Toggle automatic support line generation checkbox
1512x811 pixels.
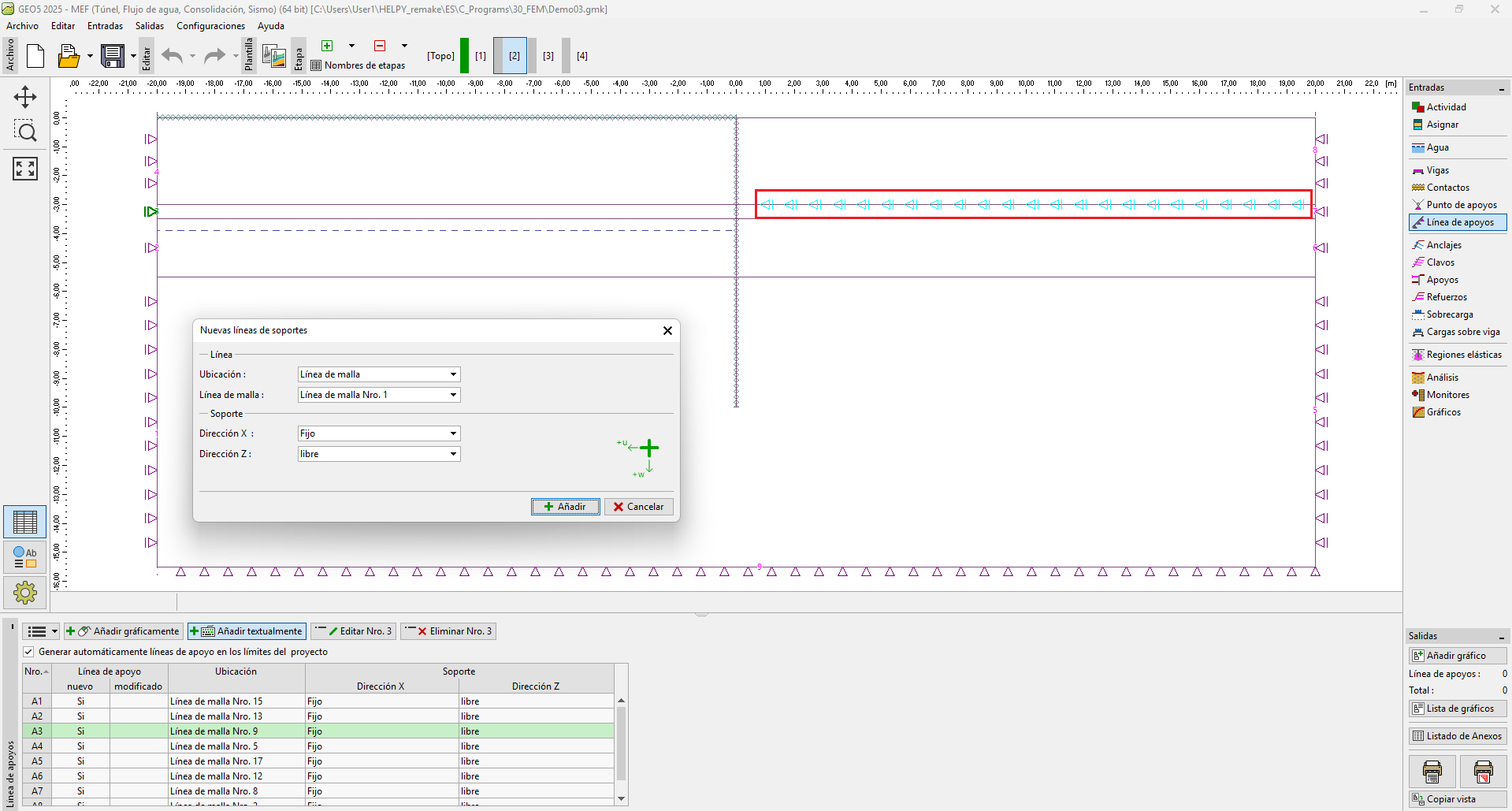click(x=29, y=652)
